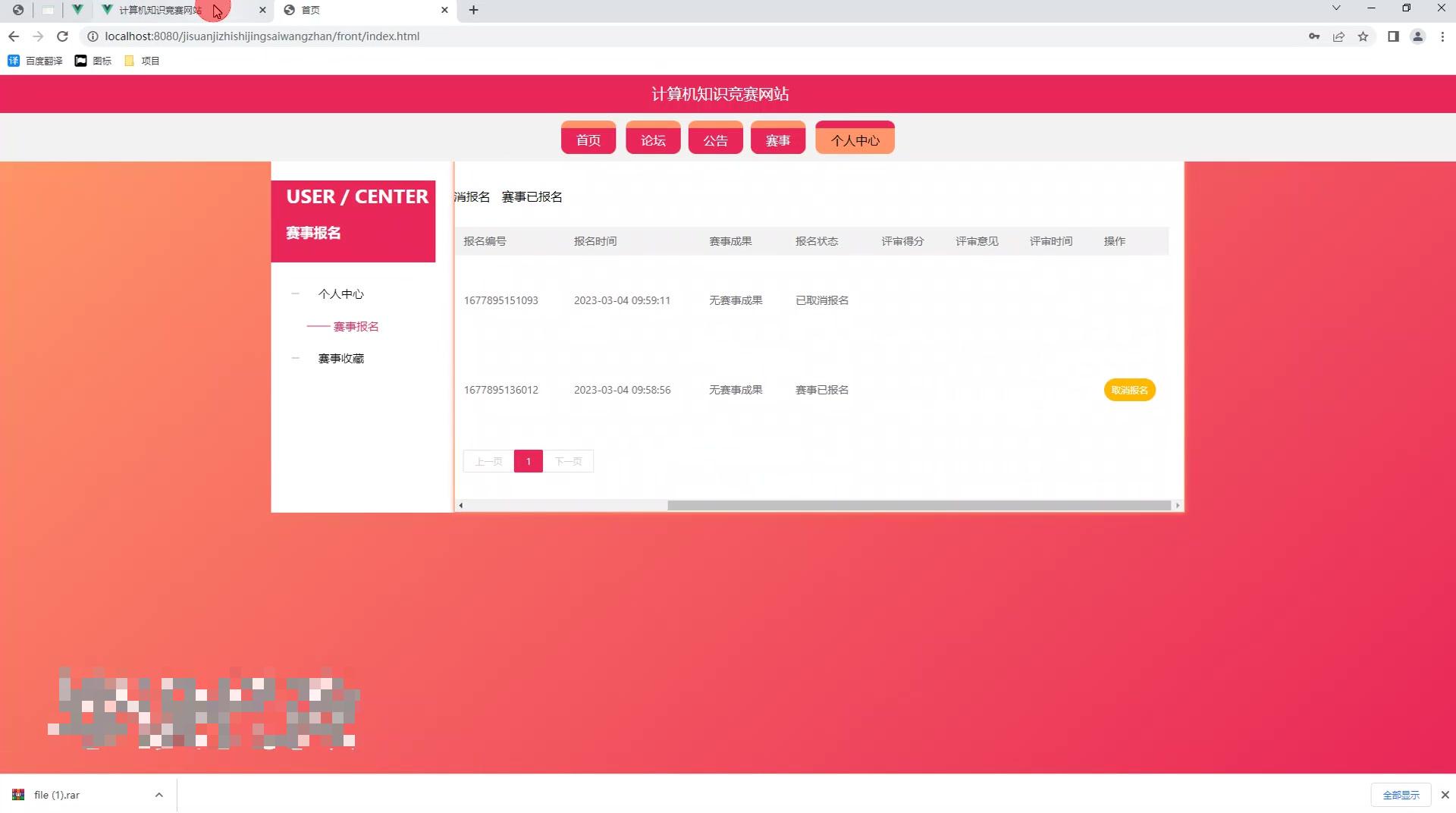Collapse the 赛事收藏 sidebar item
The width and height of the screenshot is (1456, 813).
[295, 358]
